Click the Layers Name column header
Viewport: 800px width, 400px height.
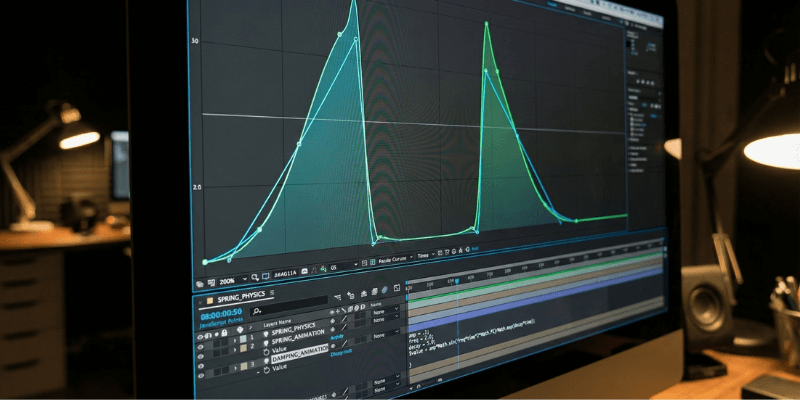(x=278, y=323)
